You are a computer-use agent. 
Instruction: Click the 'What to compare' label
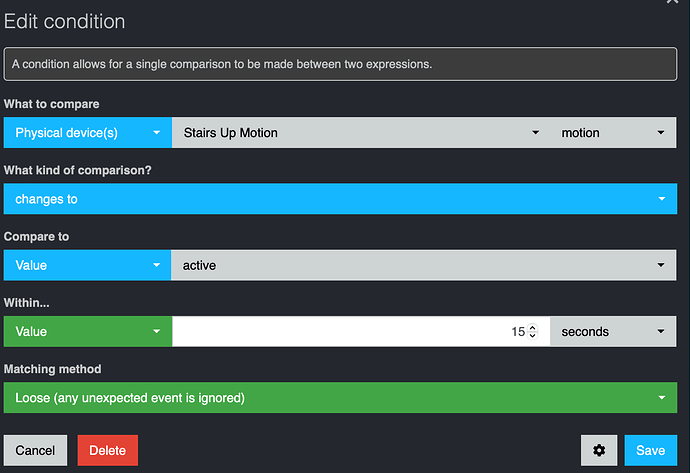[51, 104]
